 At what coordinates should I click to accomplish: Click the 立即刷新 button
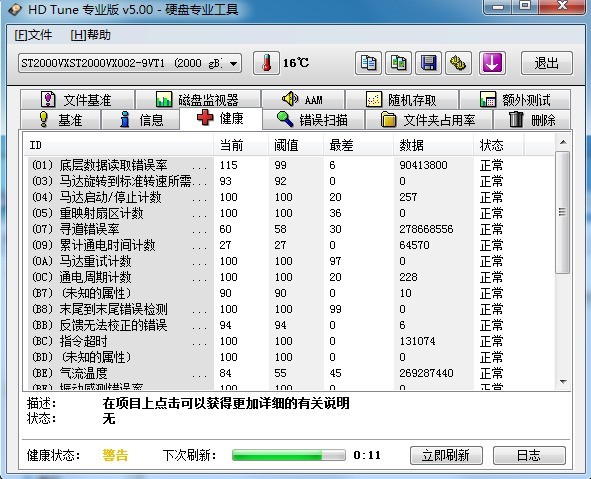tap(446, 455)
